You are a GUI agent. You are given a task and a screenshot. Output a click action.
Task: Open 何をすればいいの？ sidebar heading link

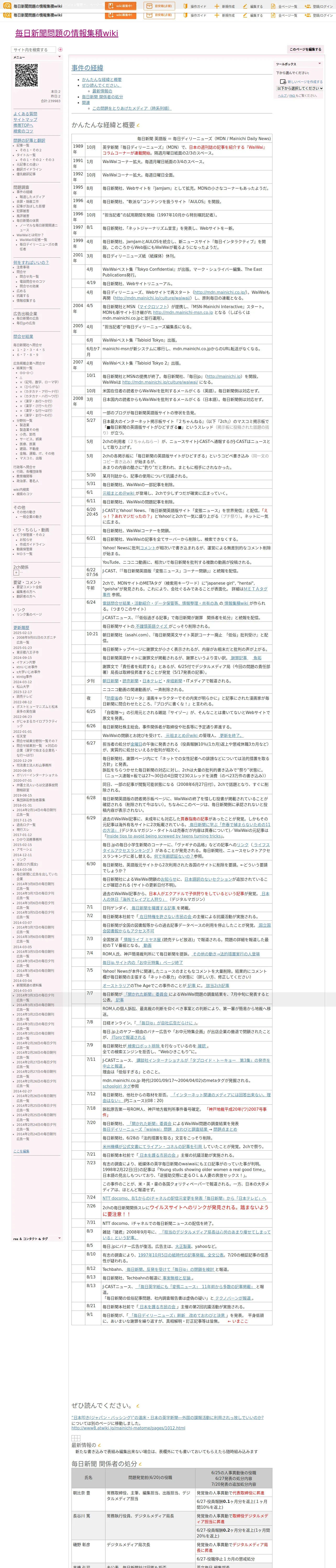click(31, 262)
